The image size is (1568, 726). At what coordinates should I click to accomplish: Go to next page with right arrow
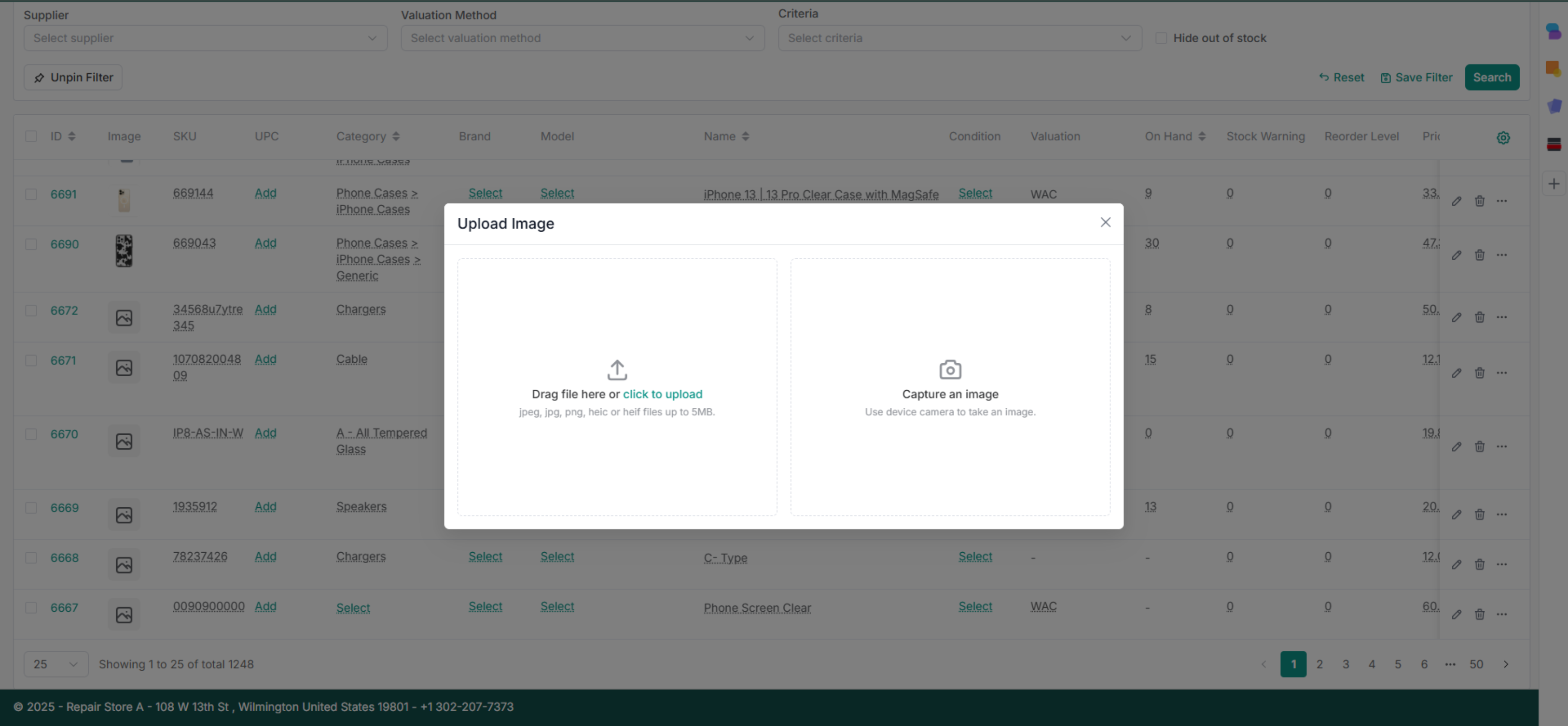(x=1505, y=665)
